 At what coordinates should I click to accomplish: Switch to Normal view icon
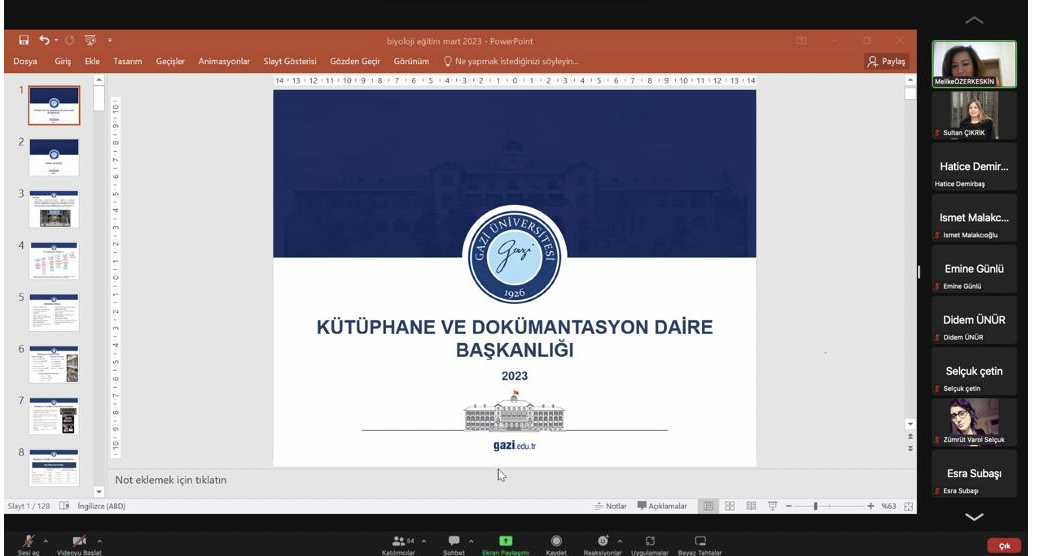tap(708, 506)
